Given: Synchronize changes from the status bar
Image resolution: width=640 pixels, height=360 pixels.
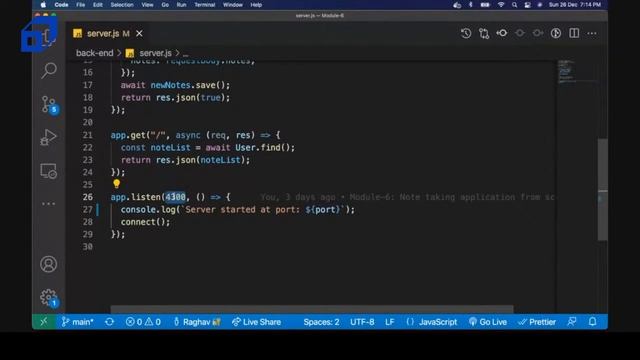Looking at the screenshot, I should (109, 322).
